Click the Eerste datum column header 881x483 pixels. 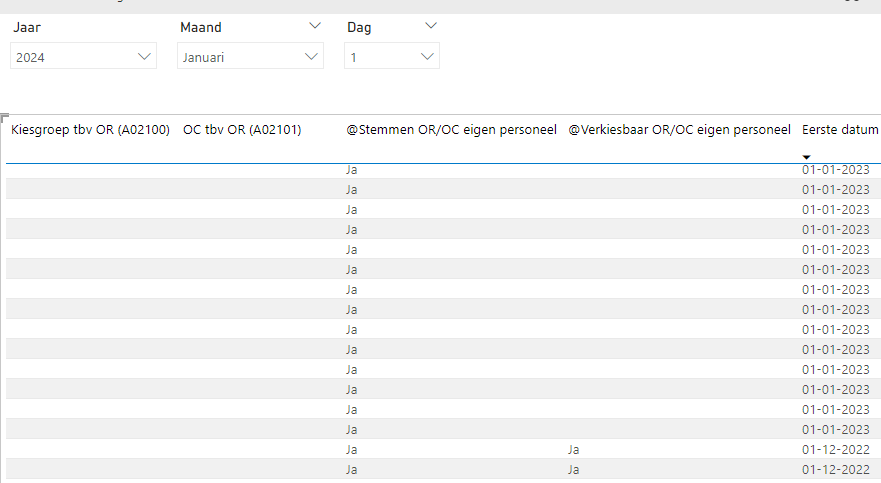click(x=840, y=130)
